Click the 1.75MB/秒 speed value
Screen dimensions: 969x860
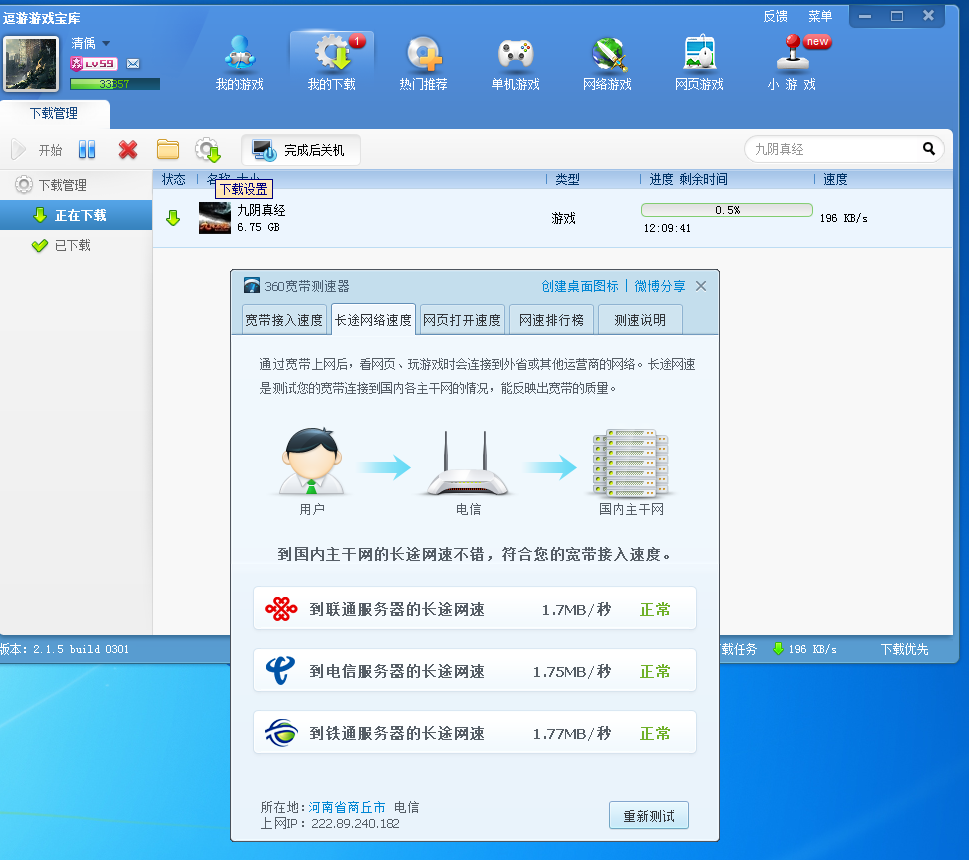click(x=572, y=672)
